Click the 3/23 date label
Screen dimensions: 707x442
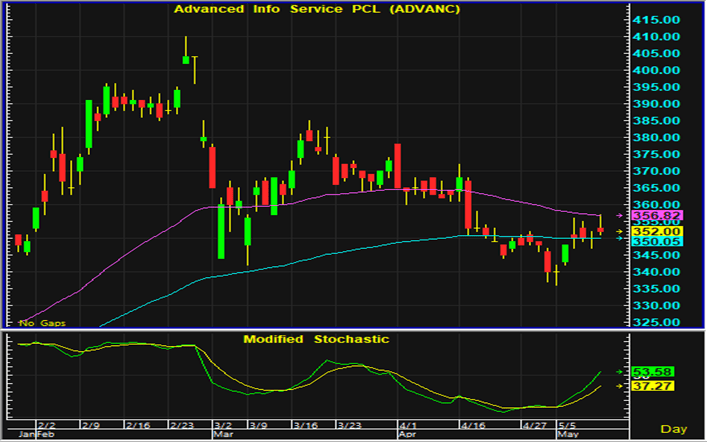[349, 425]
